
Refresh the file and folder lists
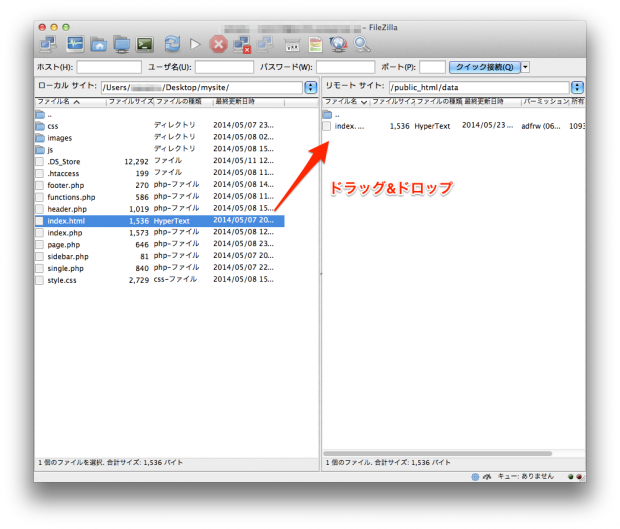coord(172,44)
